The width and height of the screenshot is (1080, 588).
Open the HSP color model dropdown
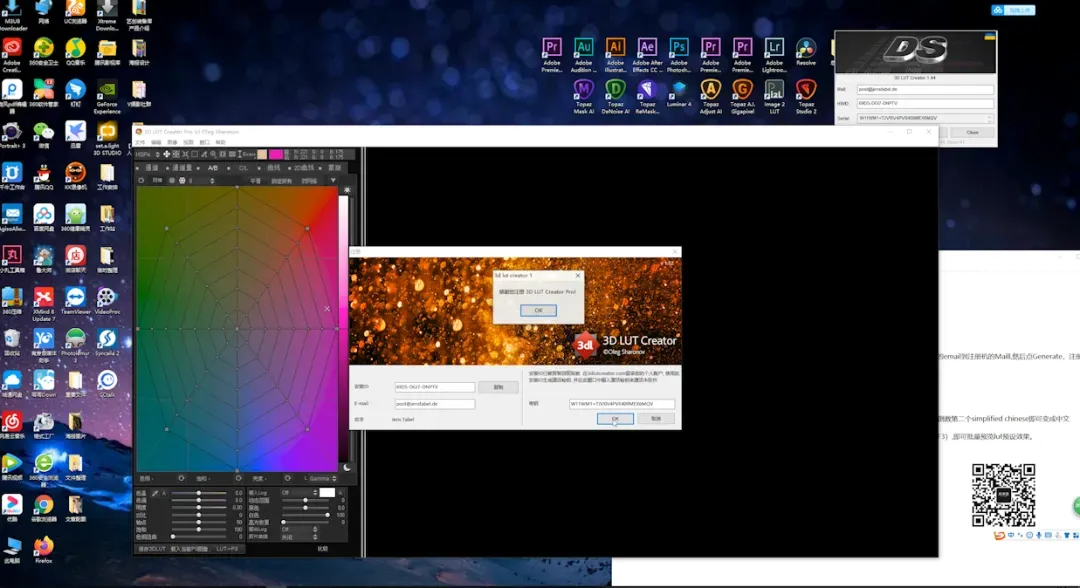(147, 154)
